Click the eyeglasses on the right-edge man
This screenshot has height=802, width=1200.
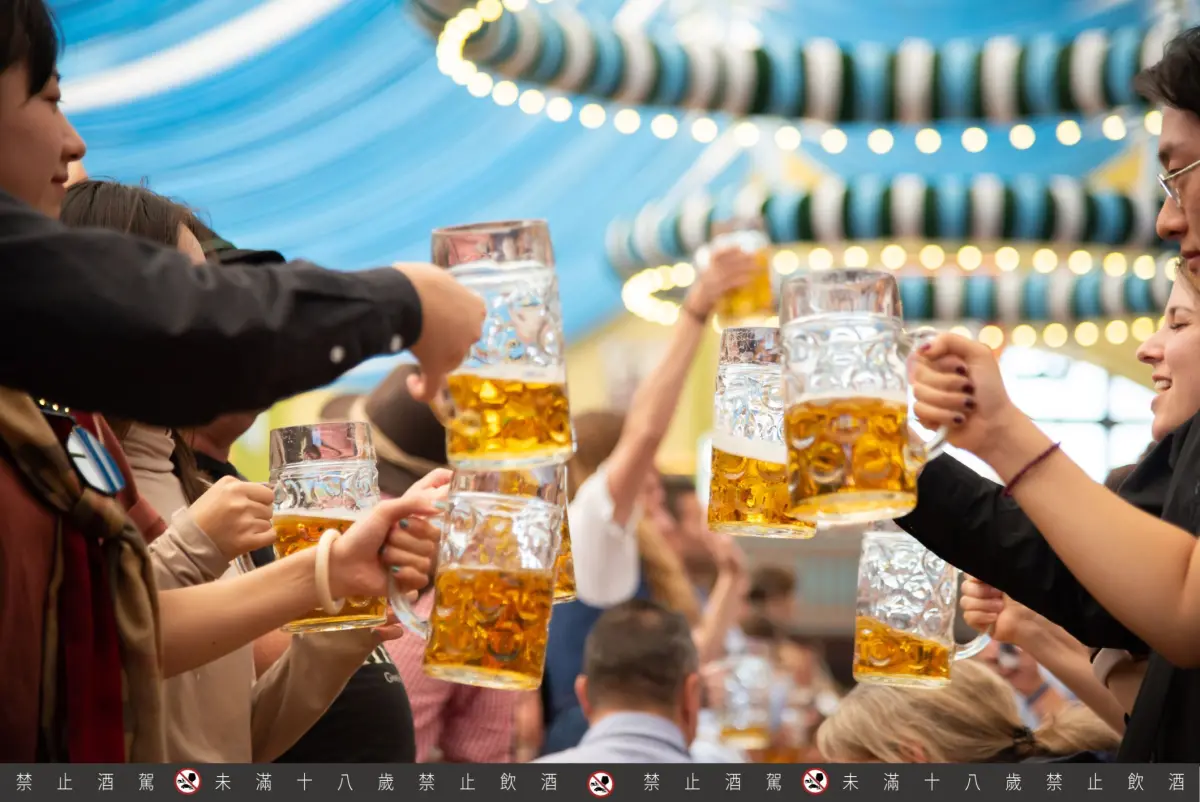[1177, 181]
